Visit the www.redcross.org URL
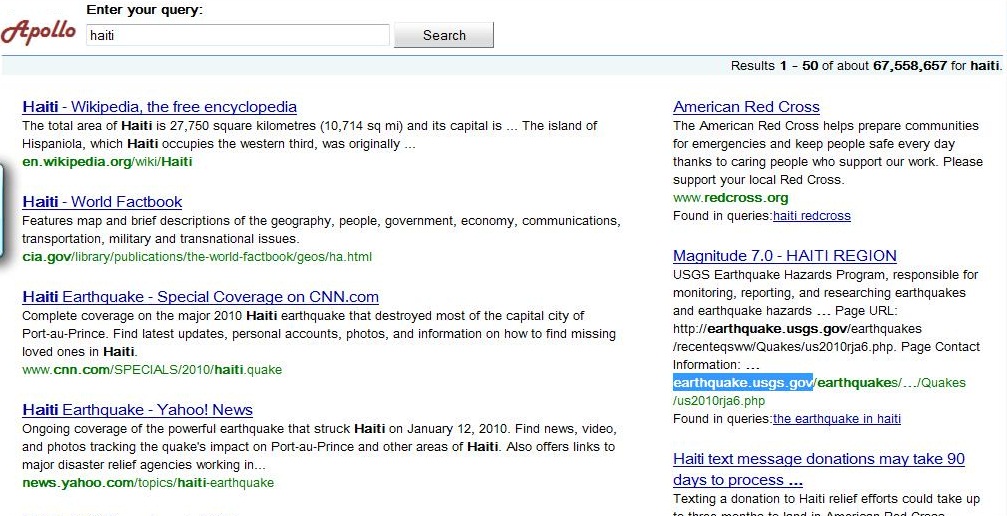The height and width of the screenshot is (516, 1007). coord(730,198)
